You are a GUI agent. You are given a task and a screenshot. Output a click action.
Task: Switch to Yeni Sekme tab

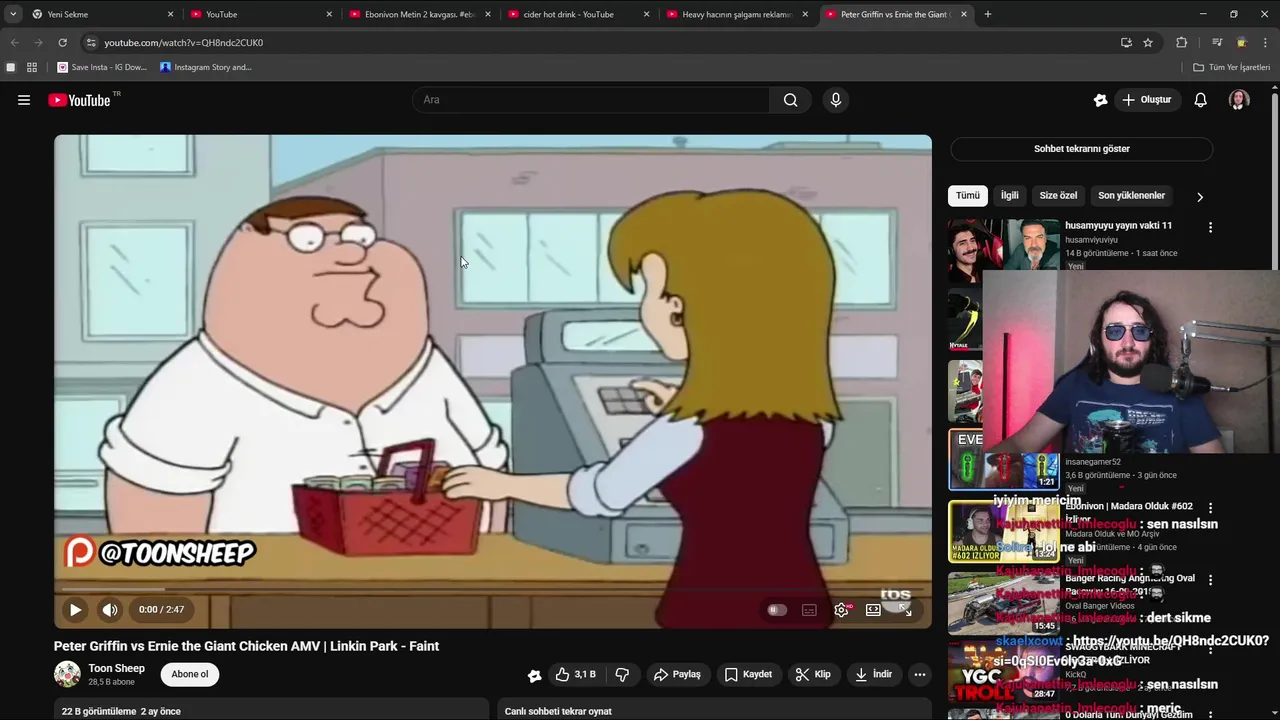point(101,14)
